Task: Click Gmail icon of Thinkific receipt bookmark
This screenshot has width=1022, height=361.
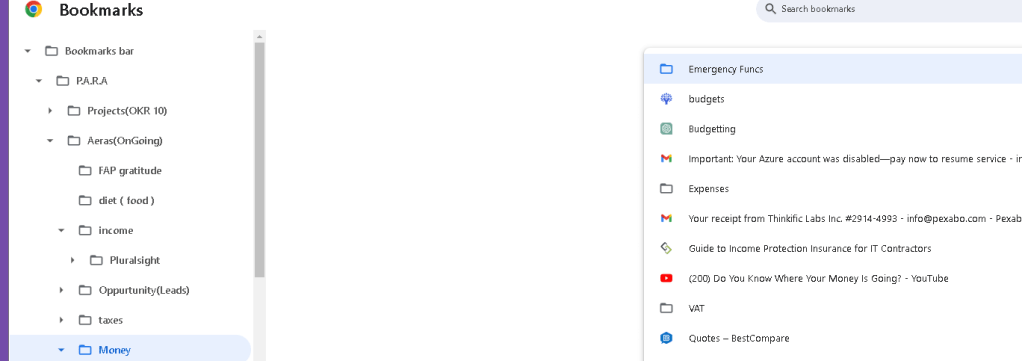Action: (665, 218)
